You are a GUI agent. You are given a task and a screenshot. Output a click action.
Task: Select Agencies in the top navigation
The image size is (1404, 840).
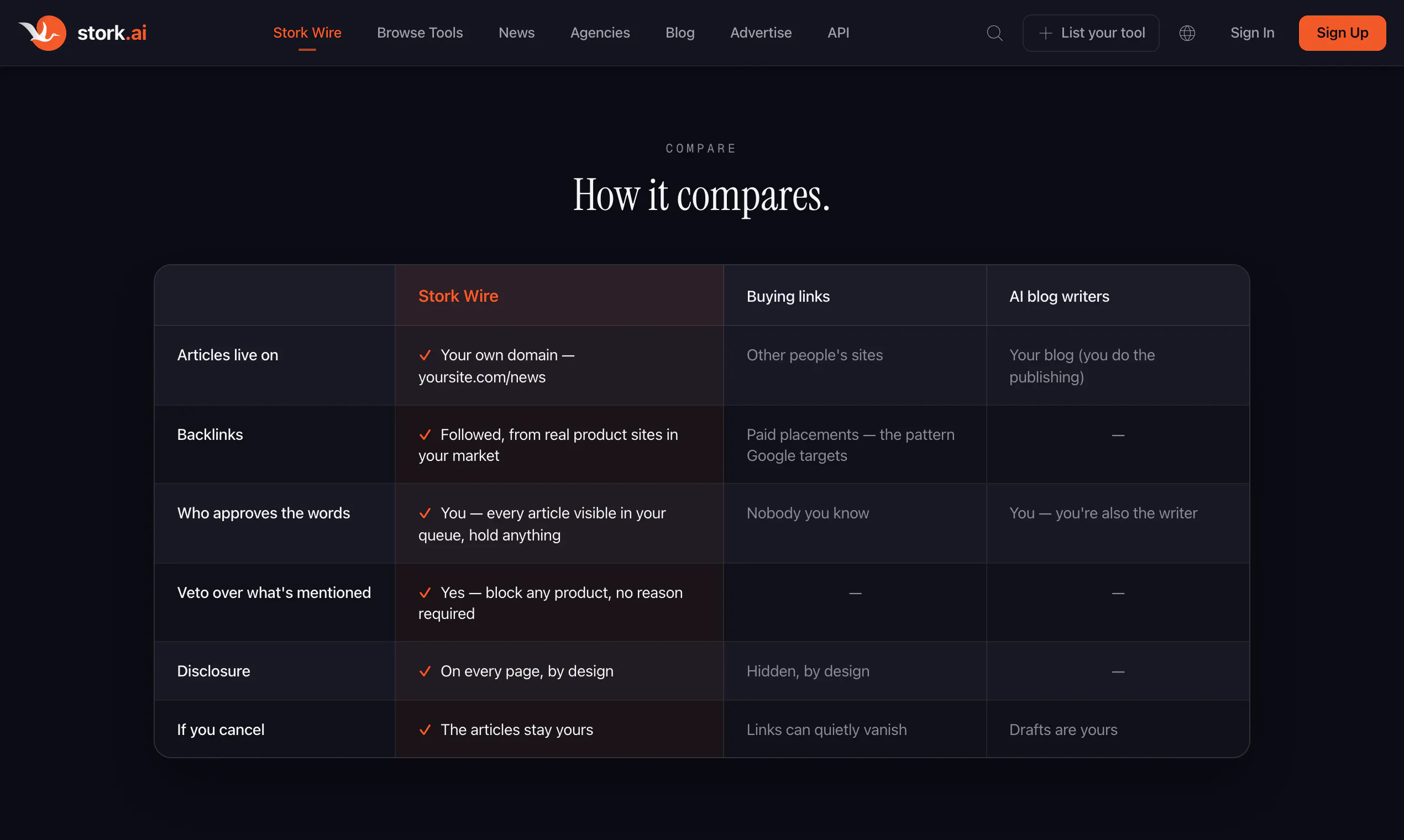pyautogui.click(x=600, y=33)
